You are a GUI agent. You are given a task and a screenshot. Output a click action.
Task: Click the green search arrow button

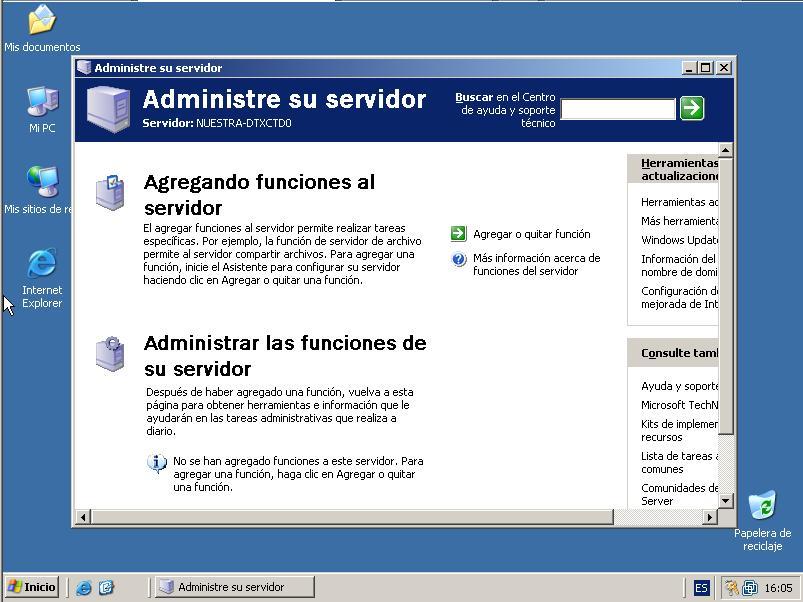pos(692,108)
